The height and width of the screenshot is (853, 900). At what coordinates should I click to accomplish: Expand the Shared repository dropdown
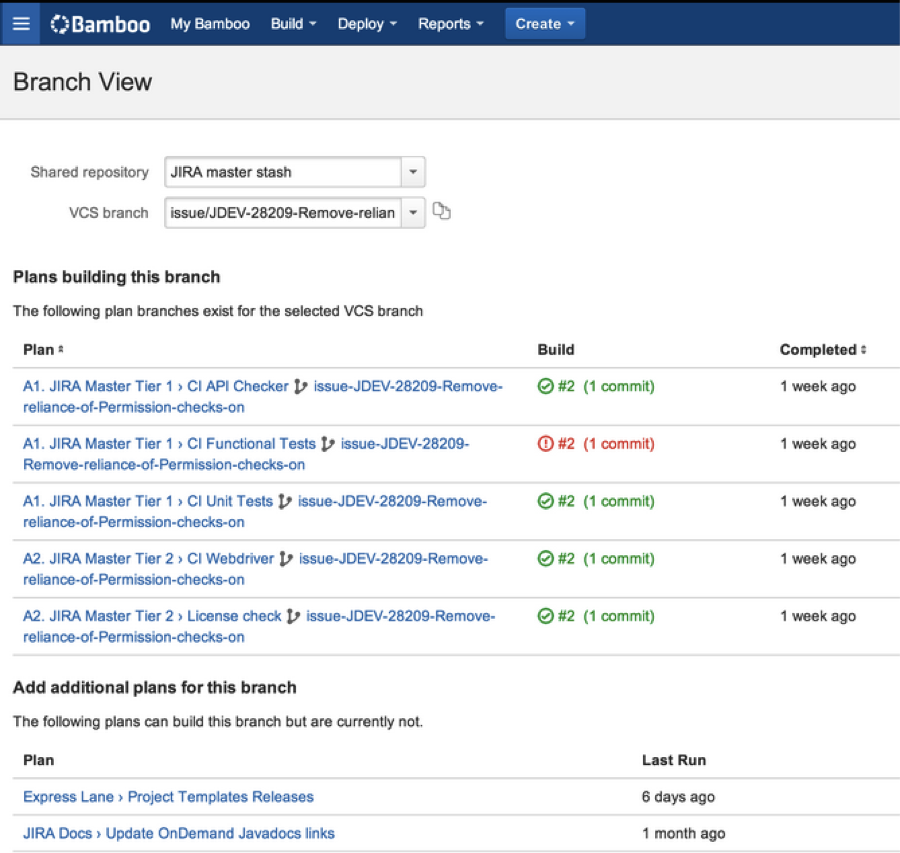413,172
